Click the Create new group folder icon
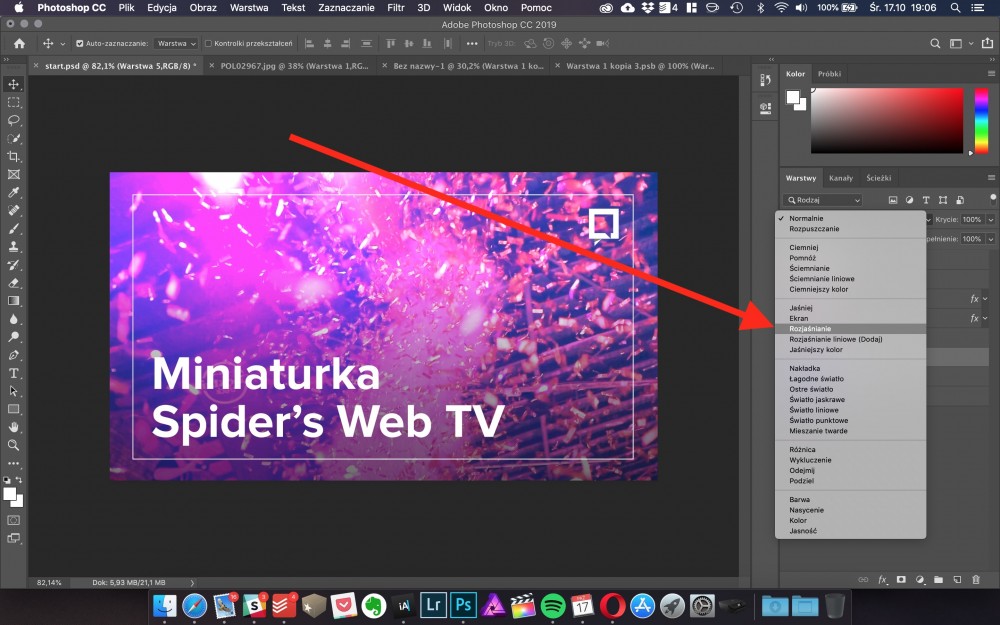1000x625 pixels. pos(938,580)
